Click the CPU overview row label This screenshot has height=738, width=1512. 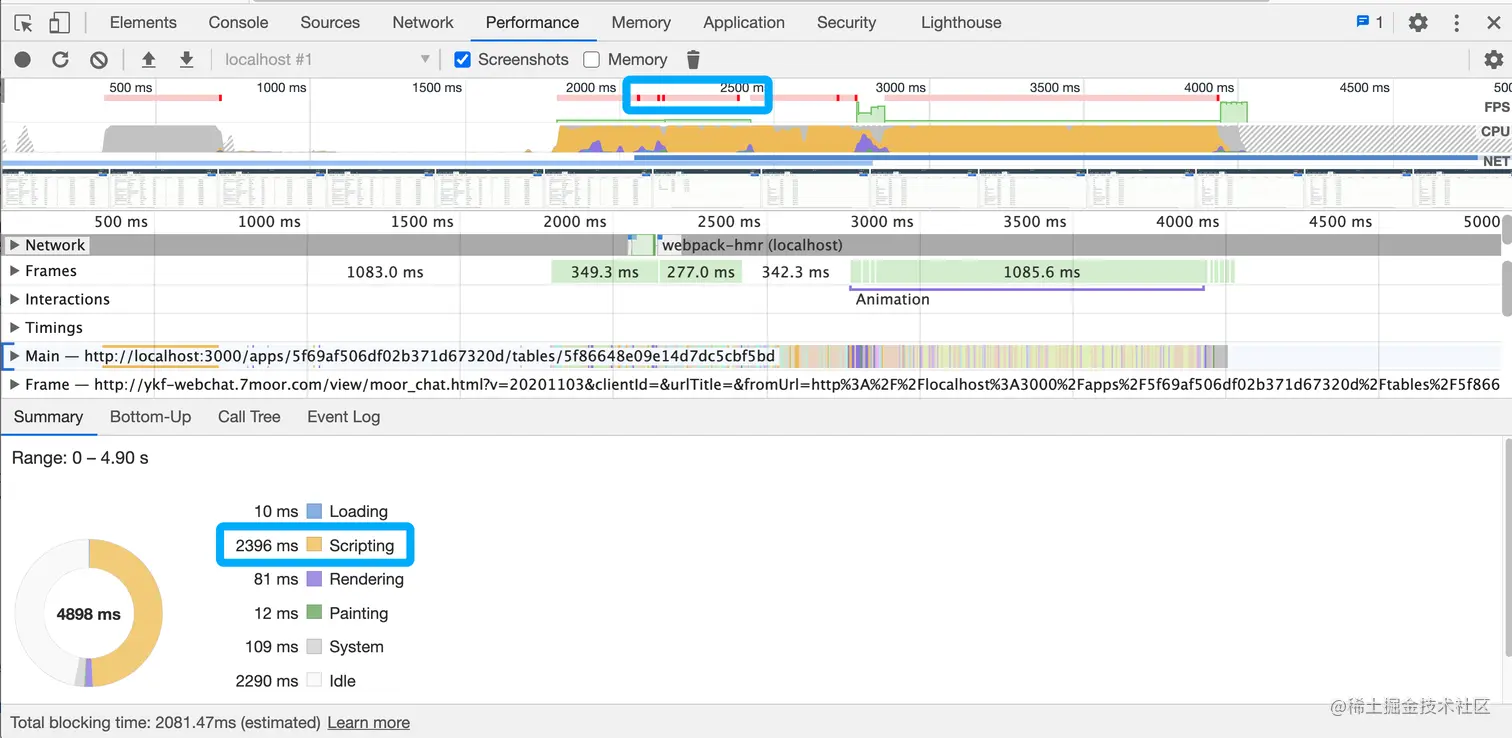(1495, 131)
